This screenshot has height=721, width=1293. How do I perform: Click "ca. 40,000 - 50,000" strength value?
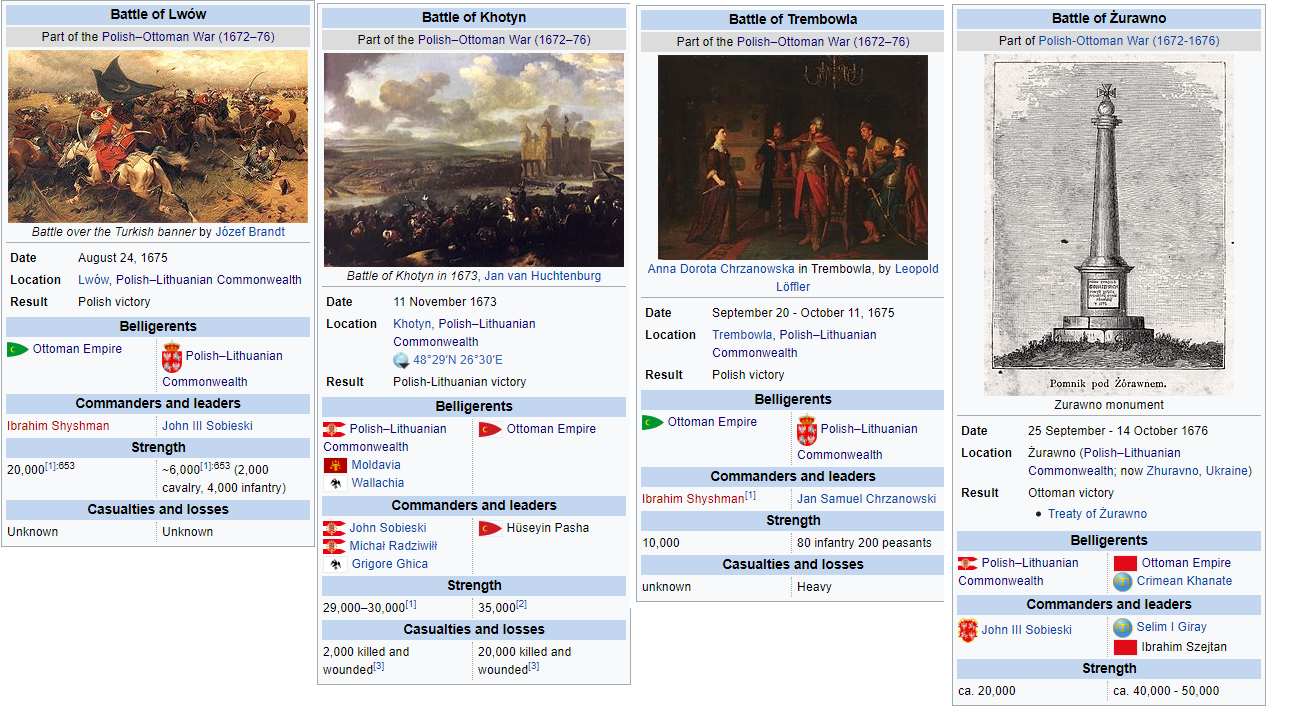[1166, 691]
